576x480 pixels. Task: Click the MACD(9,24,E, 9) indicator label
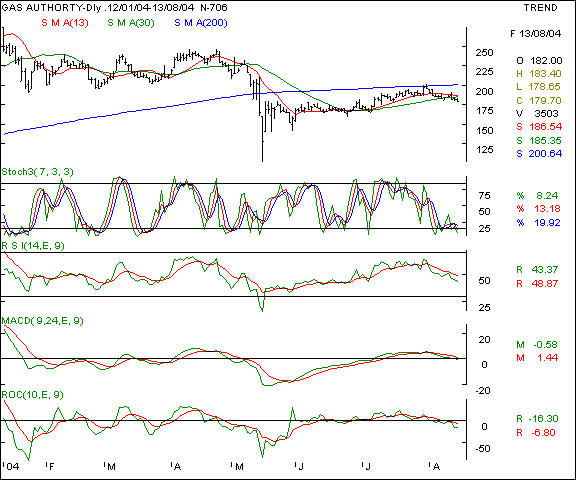click(43, 321)
